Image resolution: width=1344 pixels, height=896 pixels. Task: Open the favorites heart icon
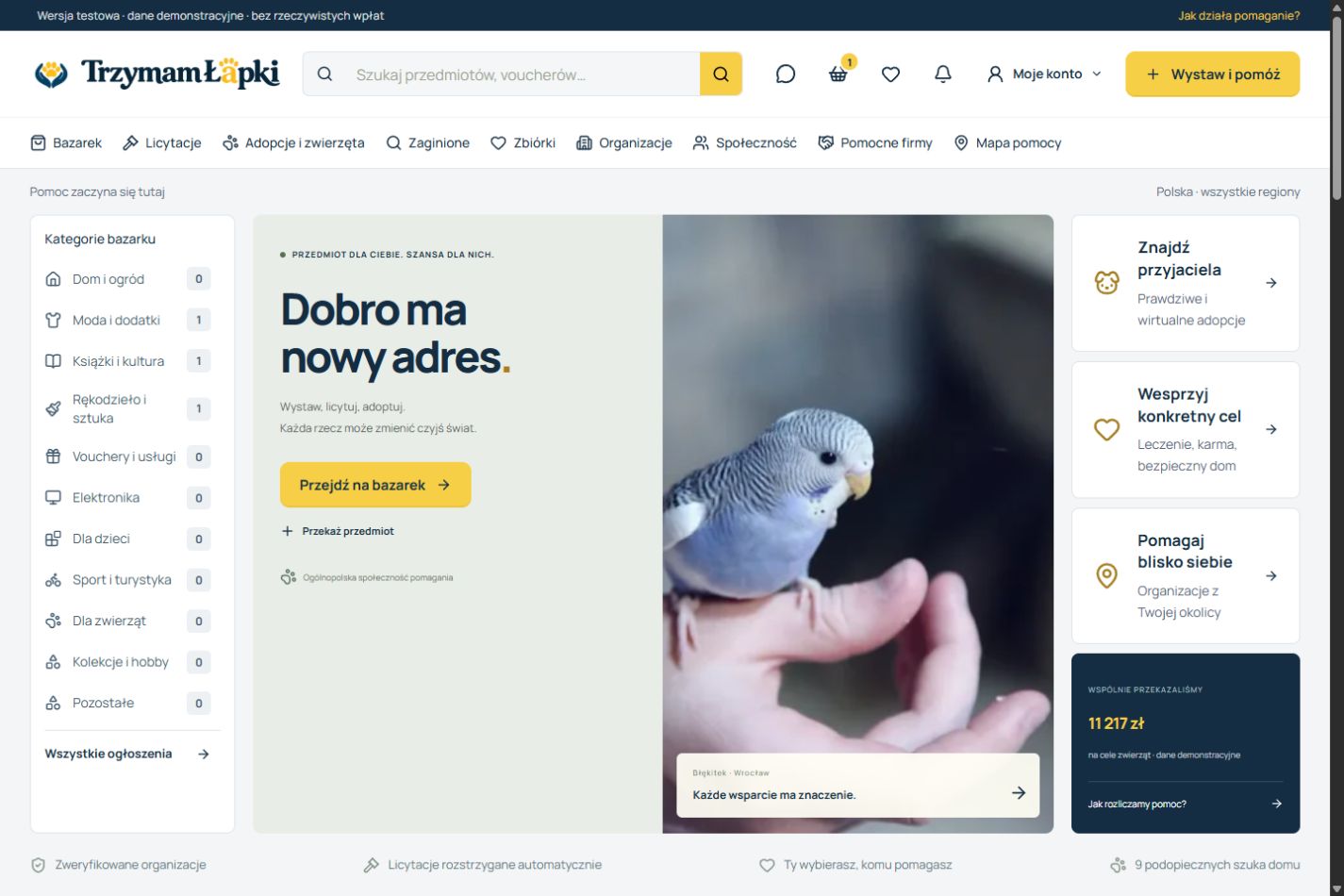[890, 74]
